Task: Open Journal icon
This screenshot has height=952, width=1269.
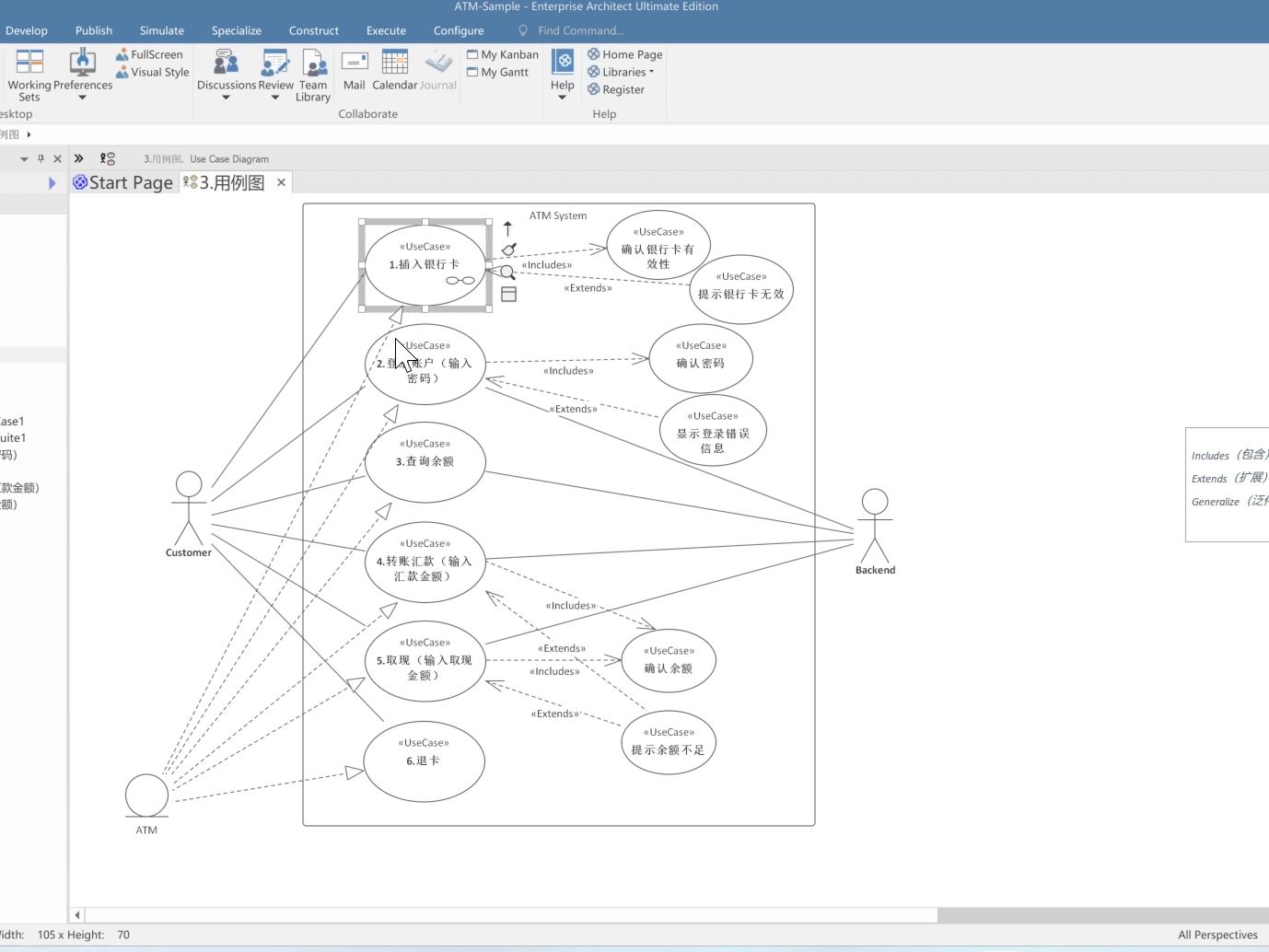Action: pos(438,63)
